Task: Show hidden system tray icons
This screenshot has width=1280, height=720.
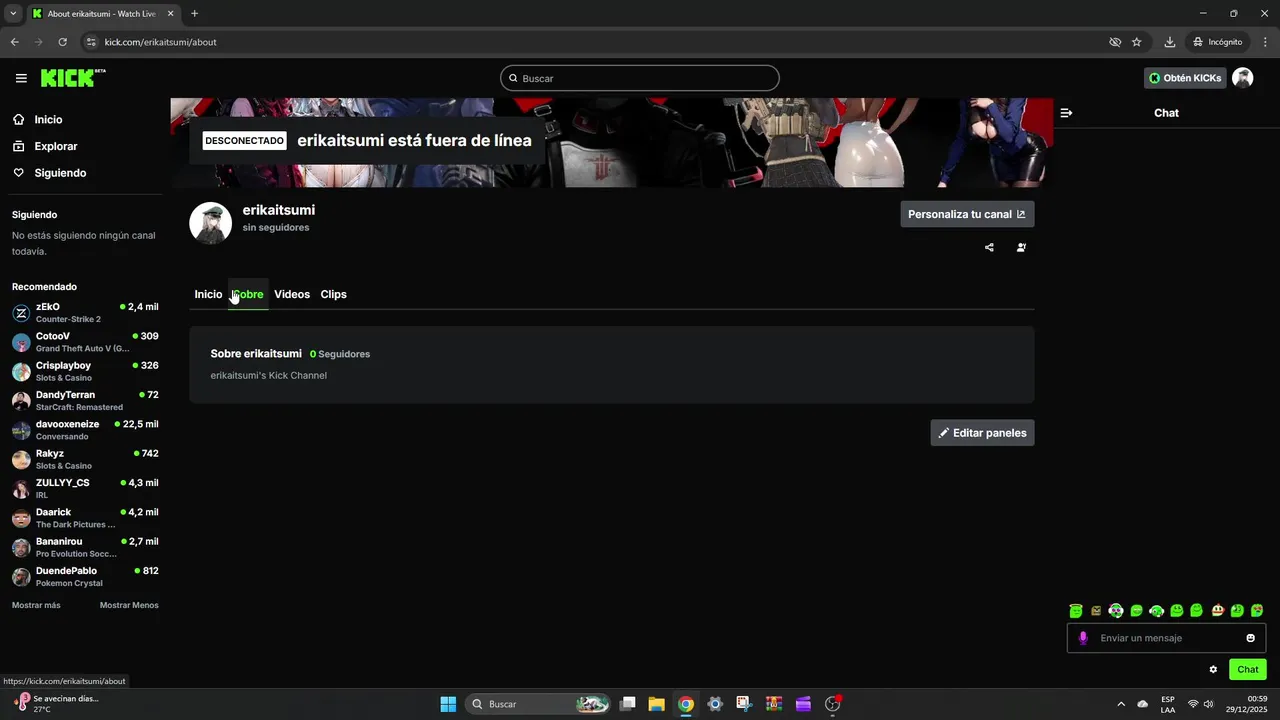Action: point(1120,704)
